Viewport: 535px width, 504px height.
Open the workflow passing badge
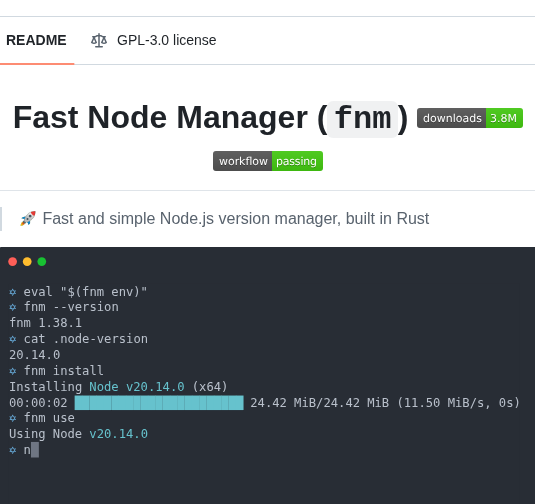[268, 161]
